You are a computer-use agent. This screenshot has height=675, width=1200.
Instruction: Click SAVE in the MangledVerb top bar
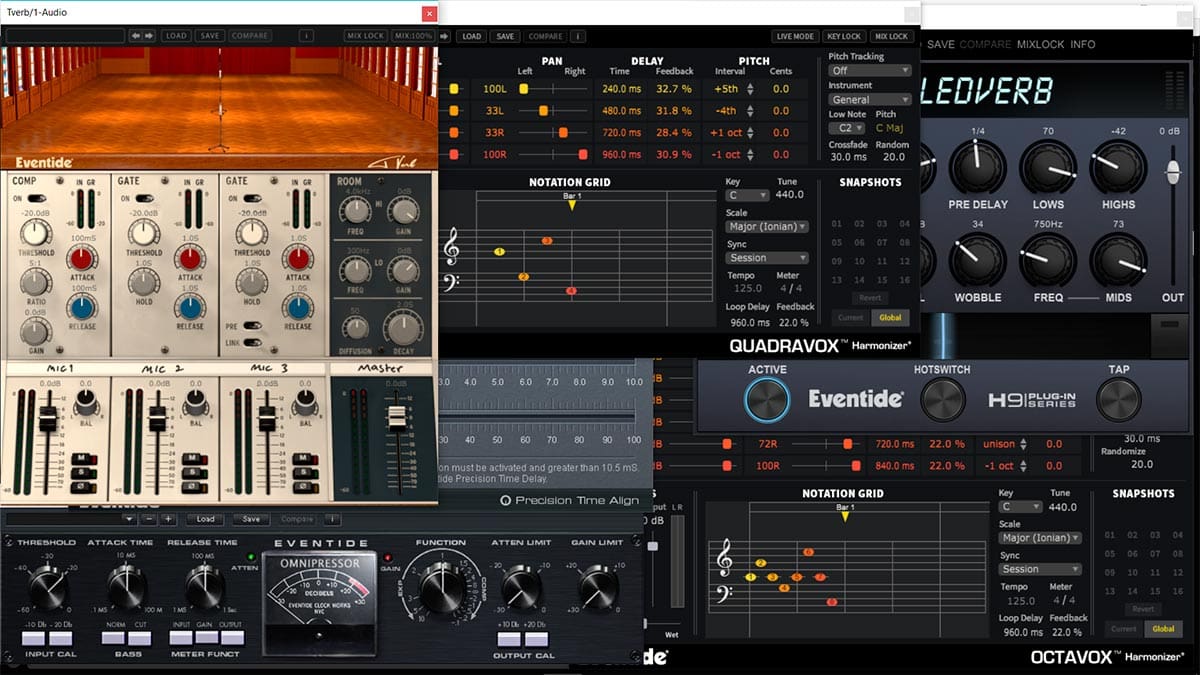(940, 44)
